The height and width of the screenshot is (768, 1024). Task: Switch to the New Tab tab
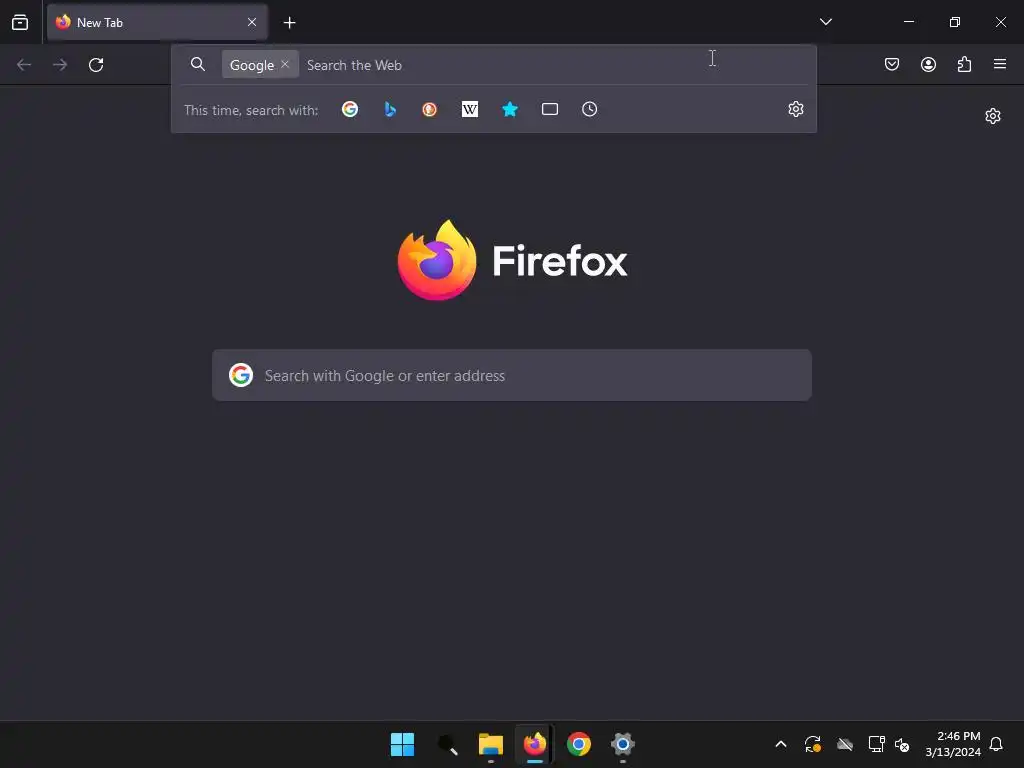pos(157,22)
